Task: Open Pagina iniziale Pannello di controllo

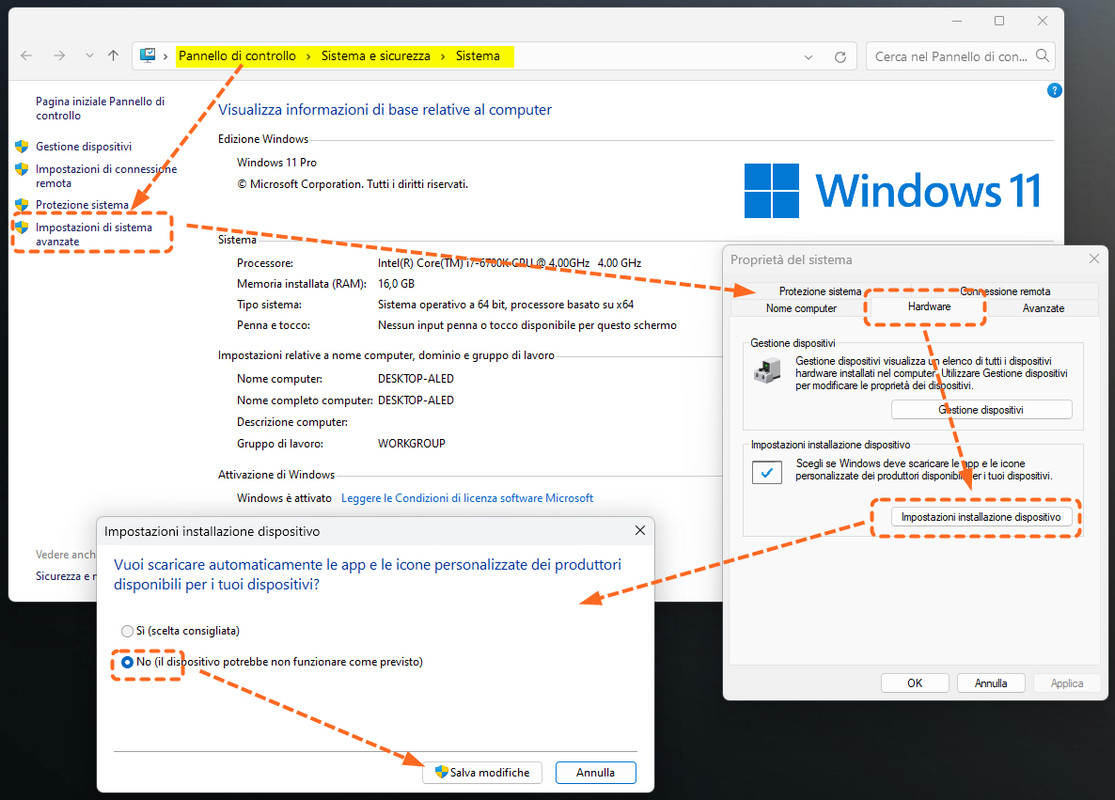Action: click(x=100, y=108)
